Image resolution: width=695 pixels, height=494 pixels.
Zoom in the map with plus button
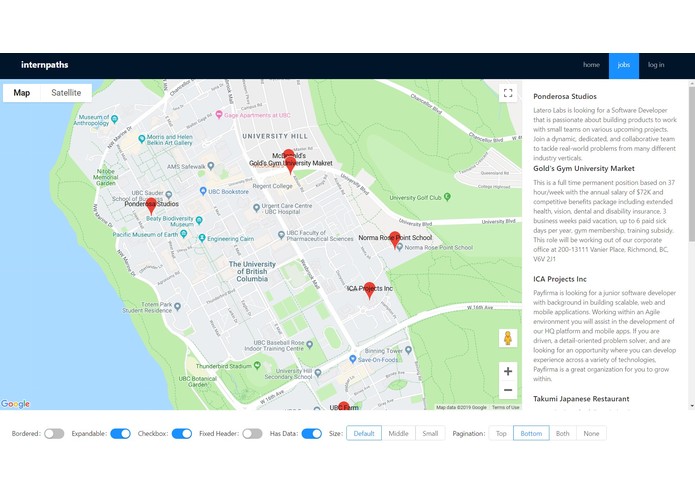(508, 371)
